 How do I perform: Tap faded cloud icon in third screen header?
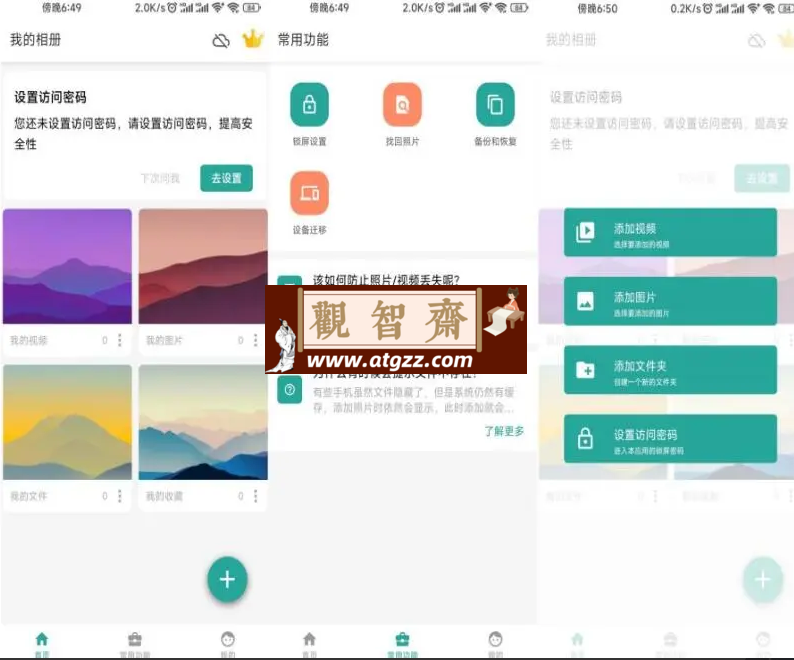(x=757, y=41)
